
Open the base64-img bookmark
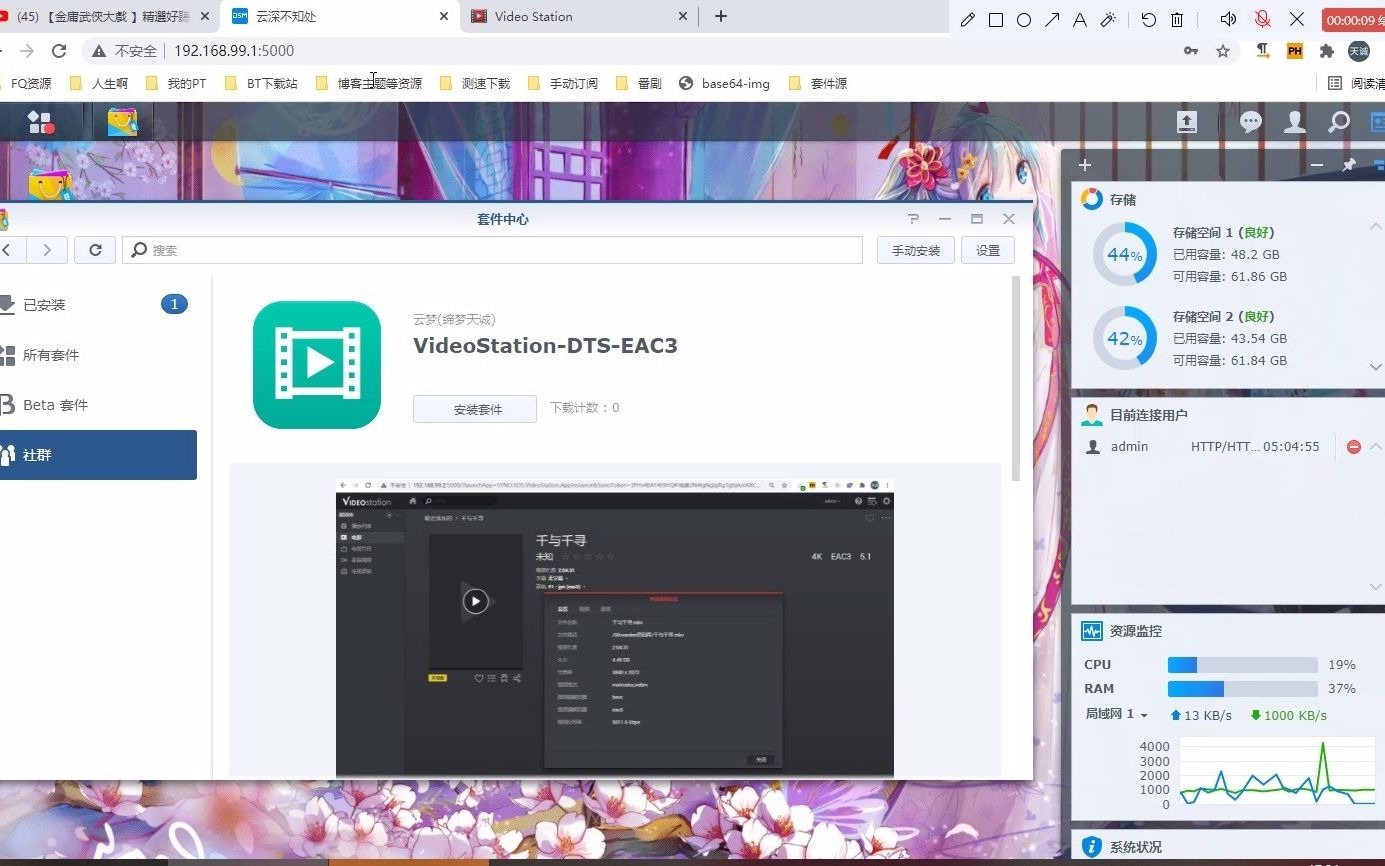pyautogui.click(x=724, y=84)
